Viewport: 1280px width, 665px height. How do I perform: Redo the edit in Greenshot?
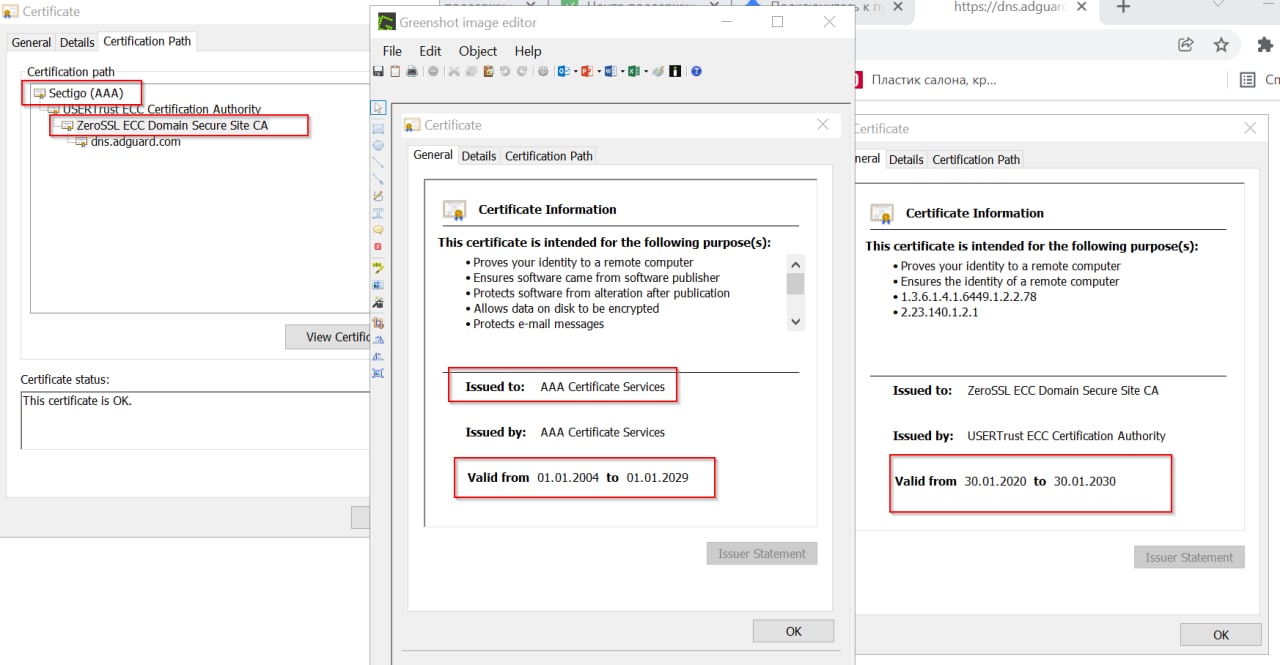(522, 71)
